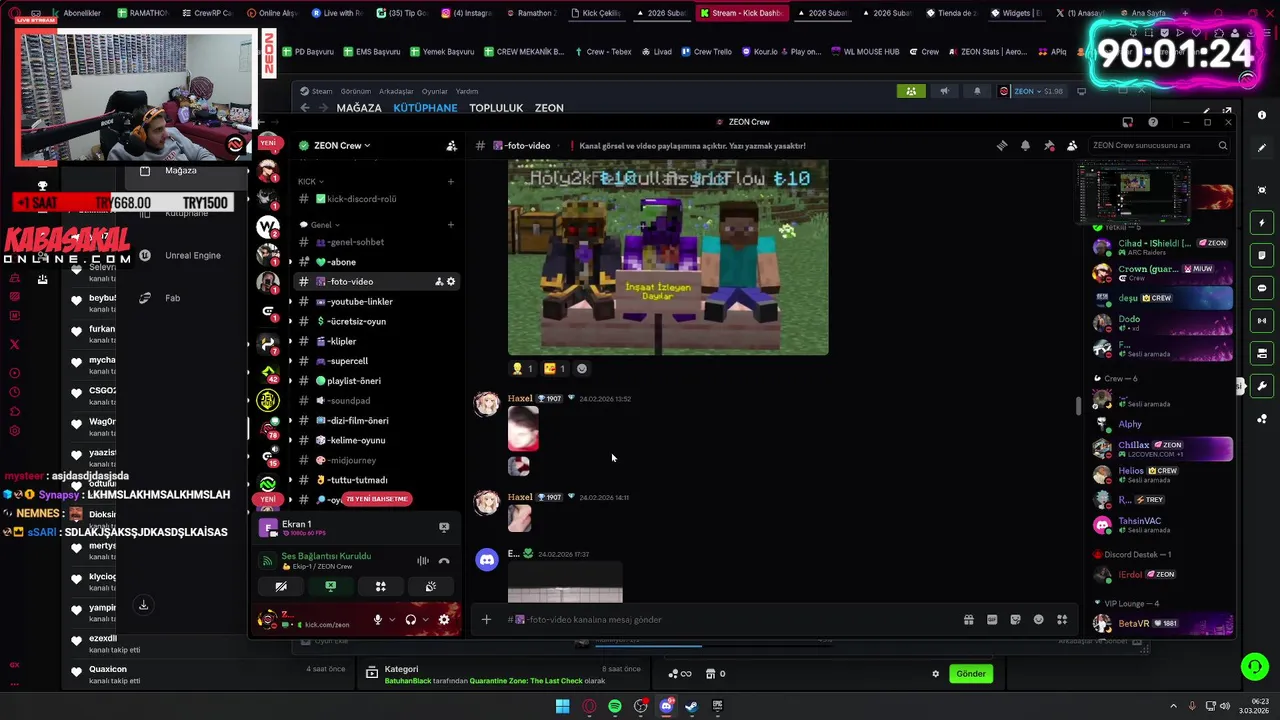
Task: Add channel to Genel category plus
Action: click(451, 225)
